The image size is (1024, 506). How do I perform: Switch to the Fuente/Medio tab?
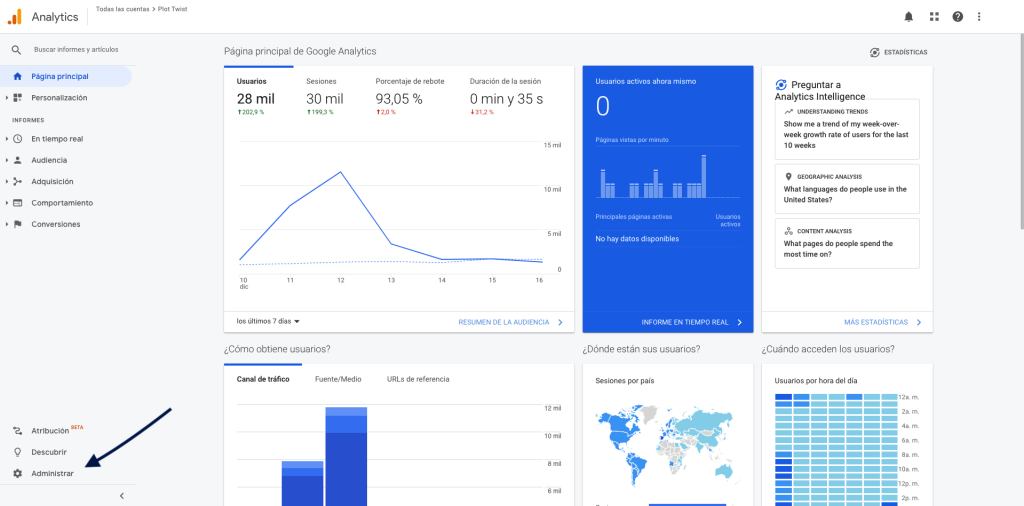pyautogui.click(x=338, y=379)
